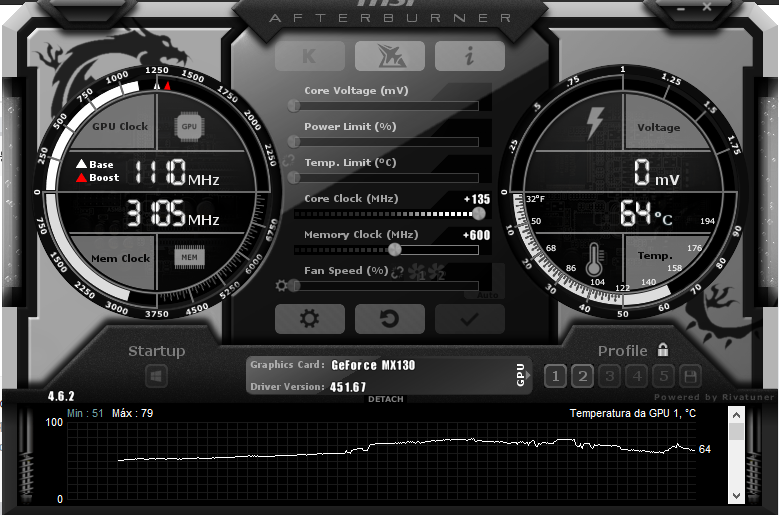Toggle the Fan Speed Auto button
This screenshot has height=515, width=779.
point(487,295)
